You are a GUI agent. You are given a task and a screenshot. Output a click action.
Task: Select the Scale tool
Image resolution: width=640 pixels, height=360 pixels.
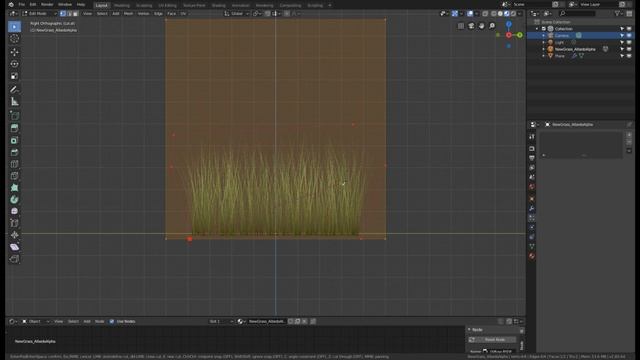(x=14, y=76)
